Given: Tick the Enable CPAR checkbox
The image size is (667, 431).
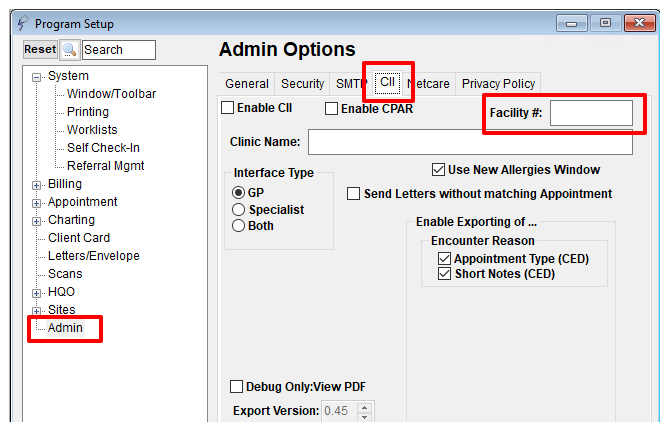Looking at the screenshot, I should click(331, 108).
